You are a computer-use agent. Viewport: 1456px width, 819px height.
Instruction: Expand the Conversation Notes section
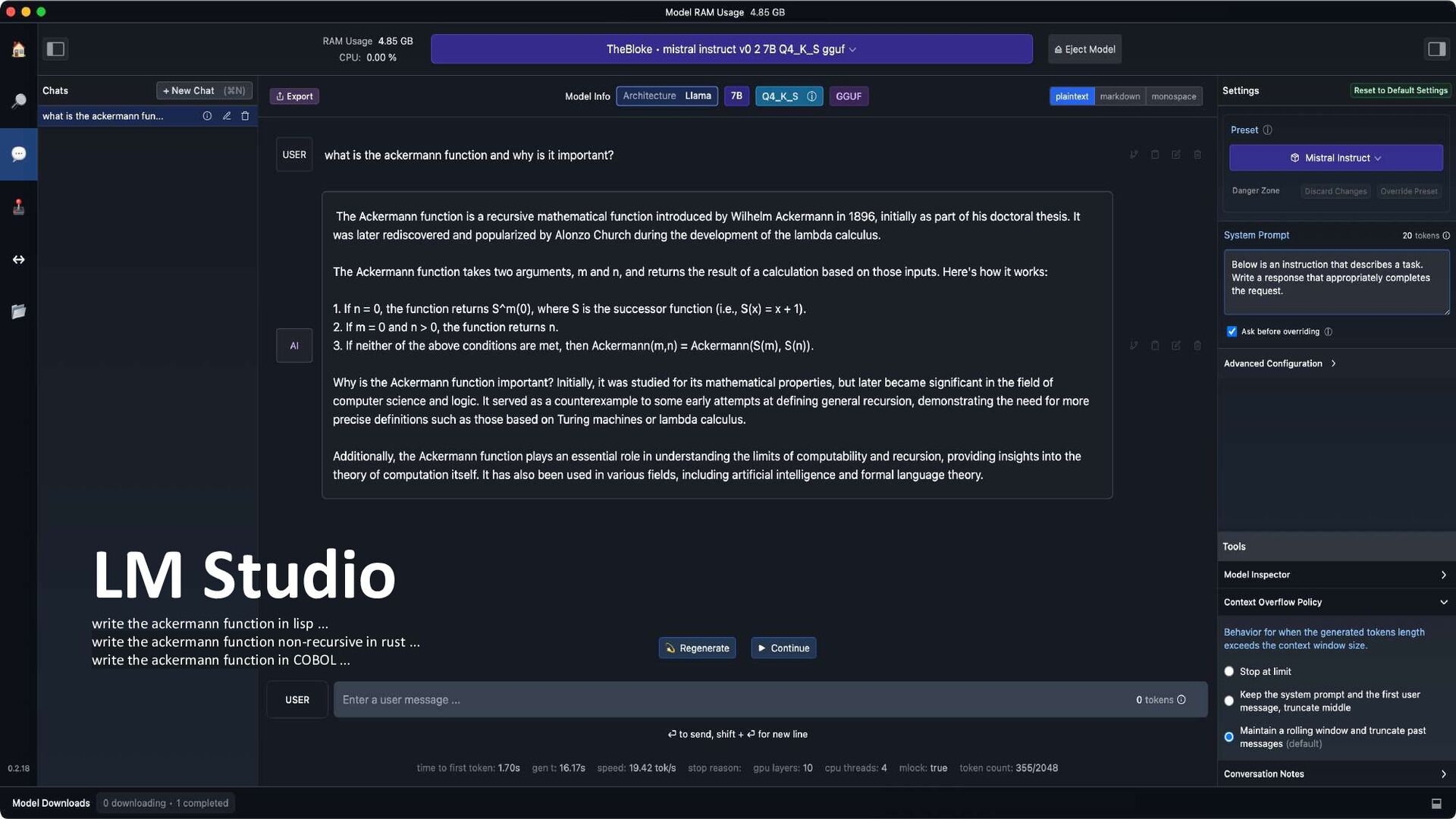[x=1335, y=774]
